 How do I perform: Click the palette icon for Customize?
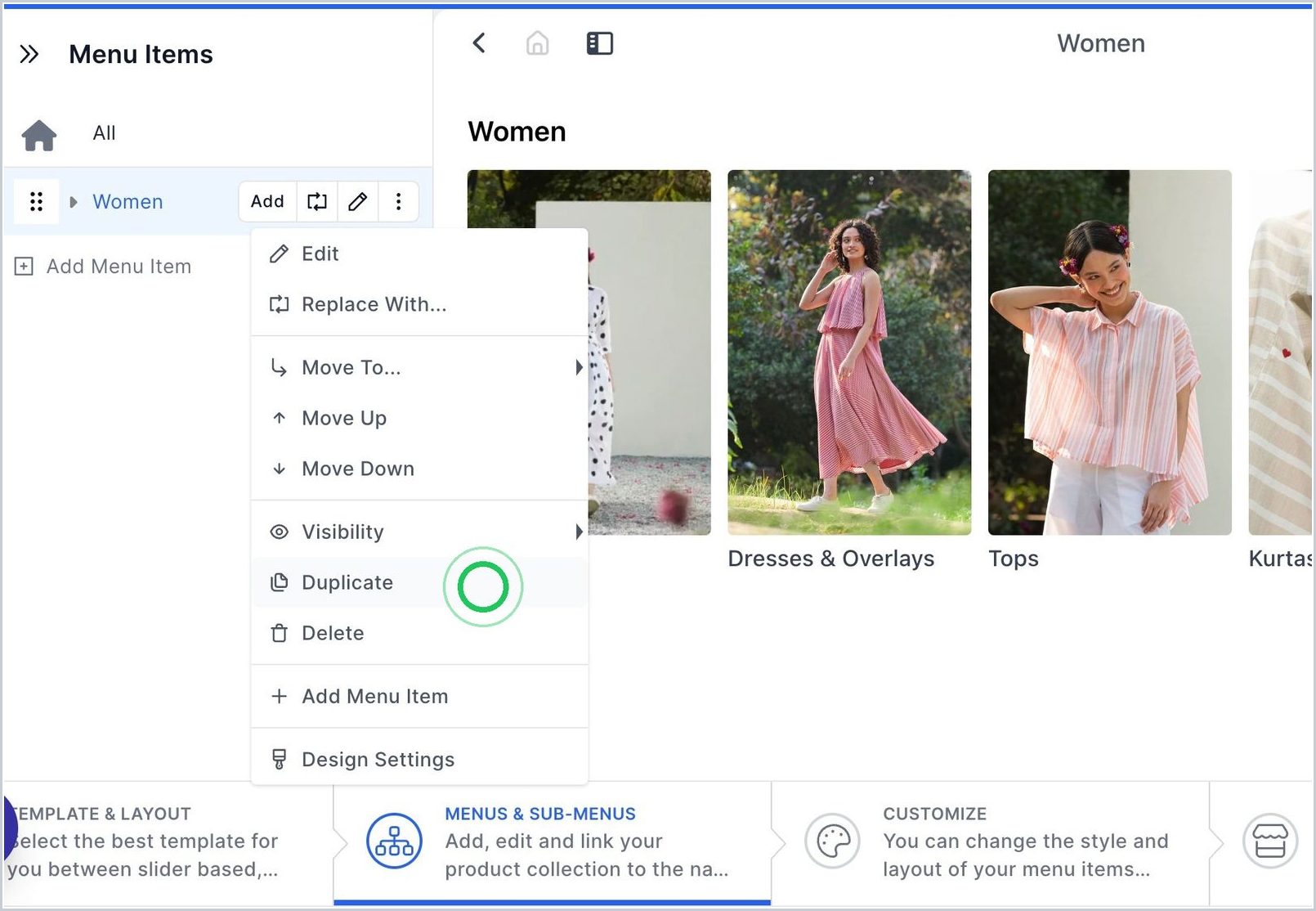click(833, 841)
